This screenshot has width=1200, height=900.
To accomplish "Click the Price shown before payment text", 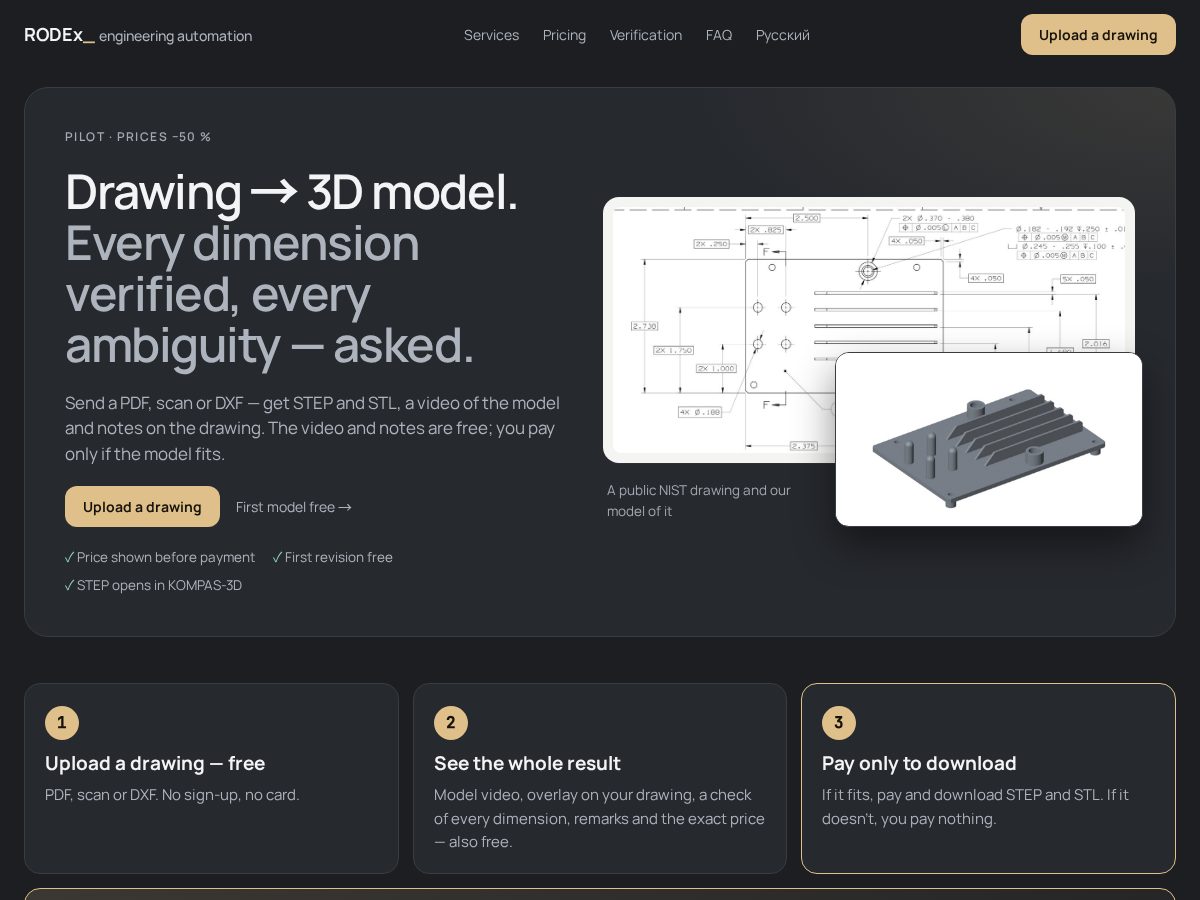I will coord(166,557).
